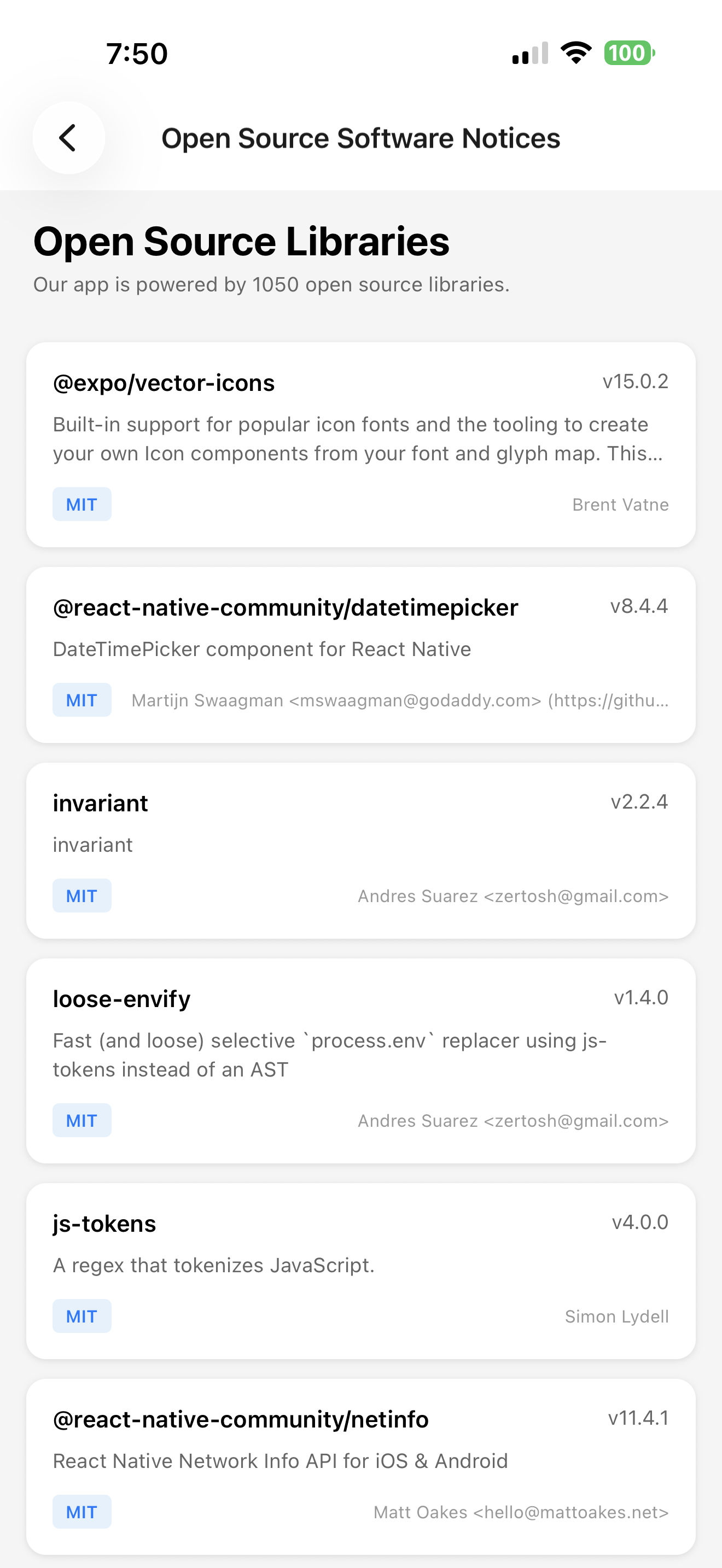Click author Brent Vatne text
722x1568 pixels.
[620, 505]
